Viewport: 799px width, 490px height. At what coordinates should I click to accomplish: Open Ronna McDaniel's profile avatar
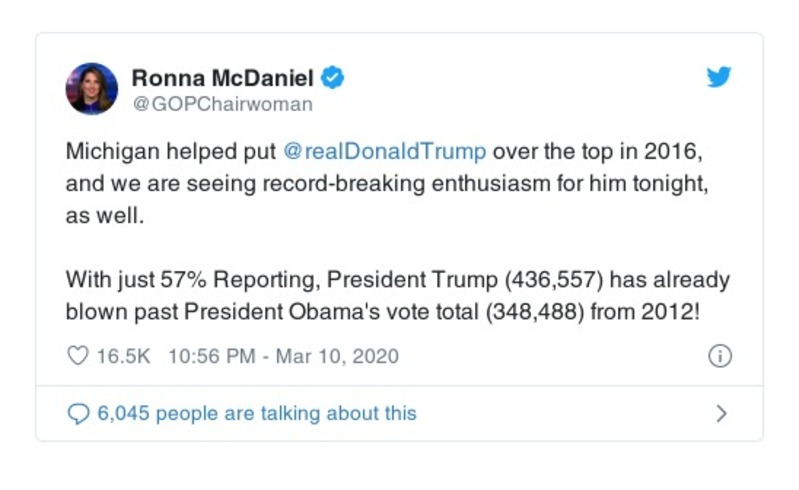click(x=92, y=88)
